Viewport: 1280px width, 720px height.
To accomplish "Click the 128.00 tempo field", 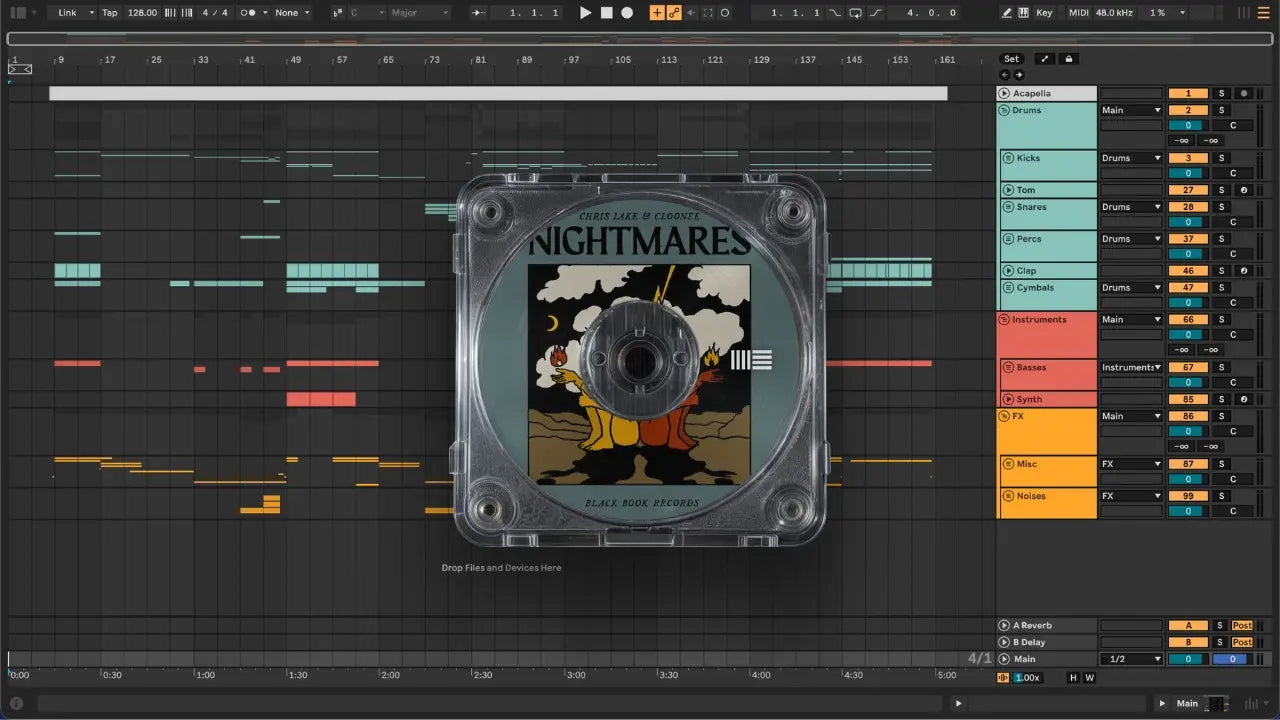I will [143, 13].
